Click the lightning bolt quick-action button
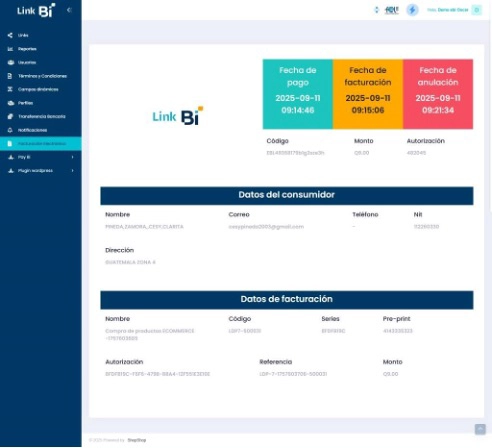The width and height of the screenshot is (492, 448). coord(412,10)
